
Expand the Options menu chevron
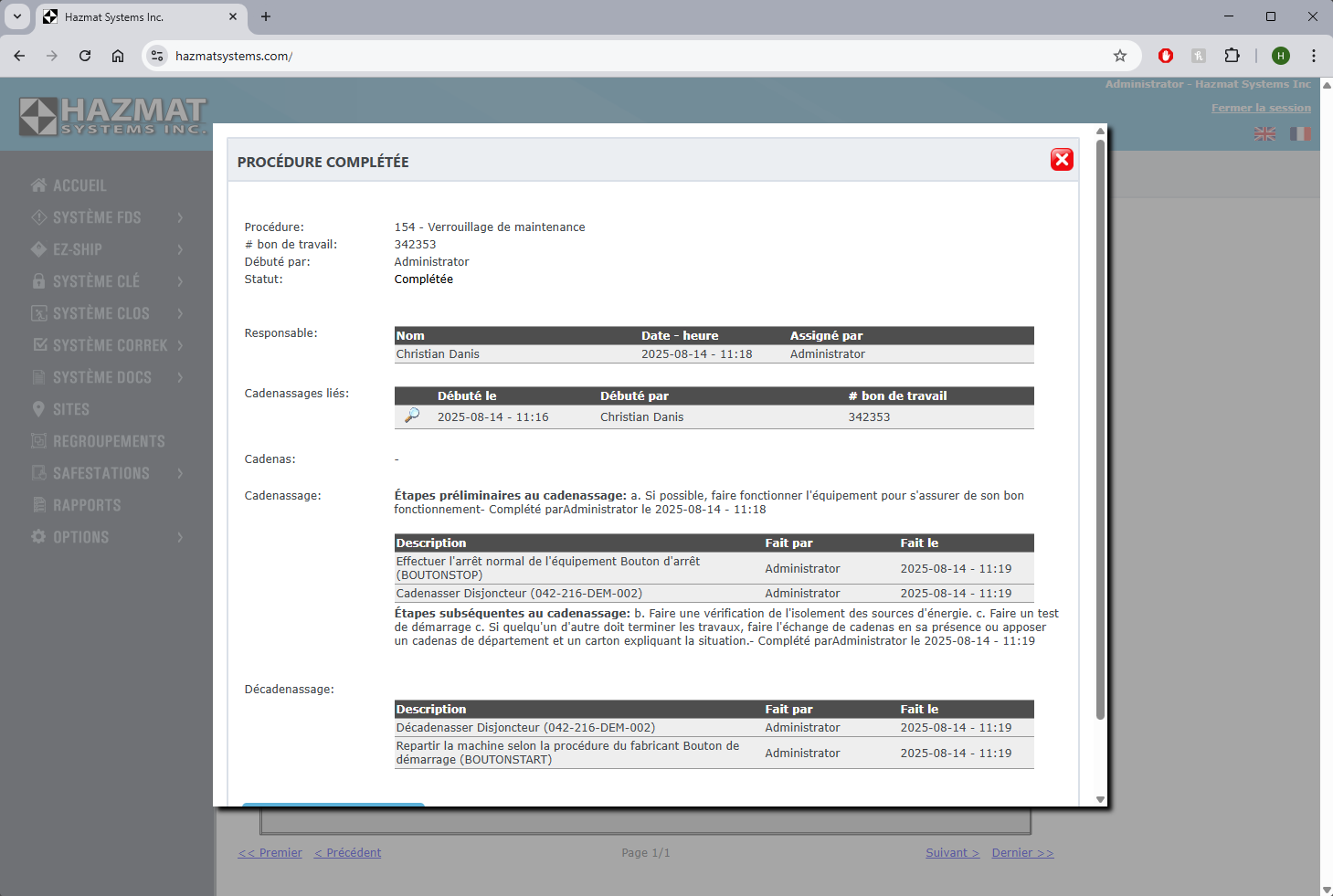point(180,537)
